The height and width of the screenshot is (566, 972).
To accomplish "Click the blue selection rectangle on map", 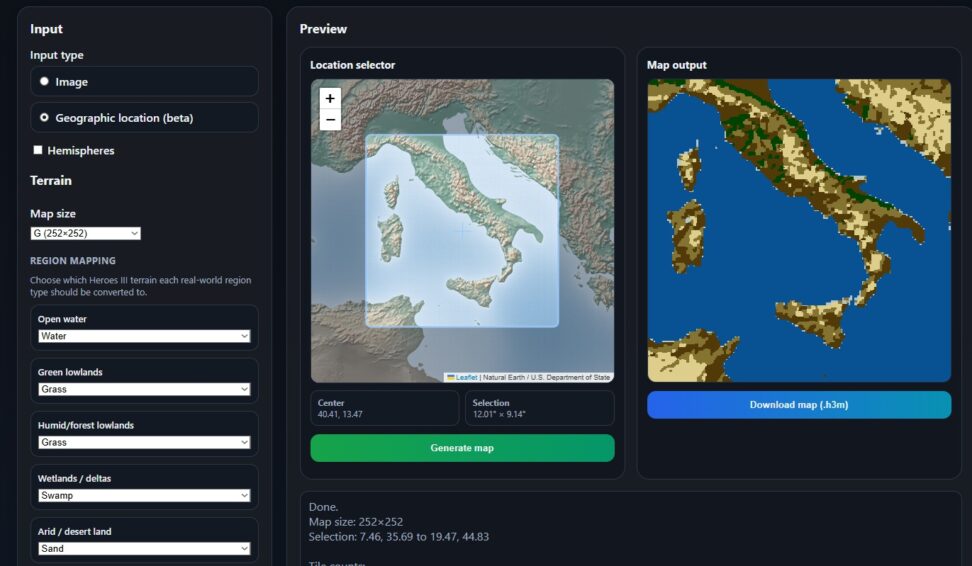I will pyautogui.click(x=462, y=231).
